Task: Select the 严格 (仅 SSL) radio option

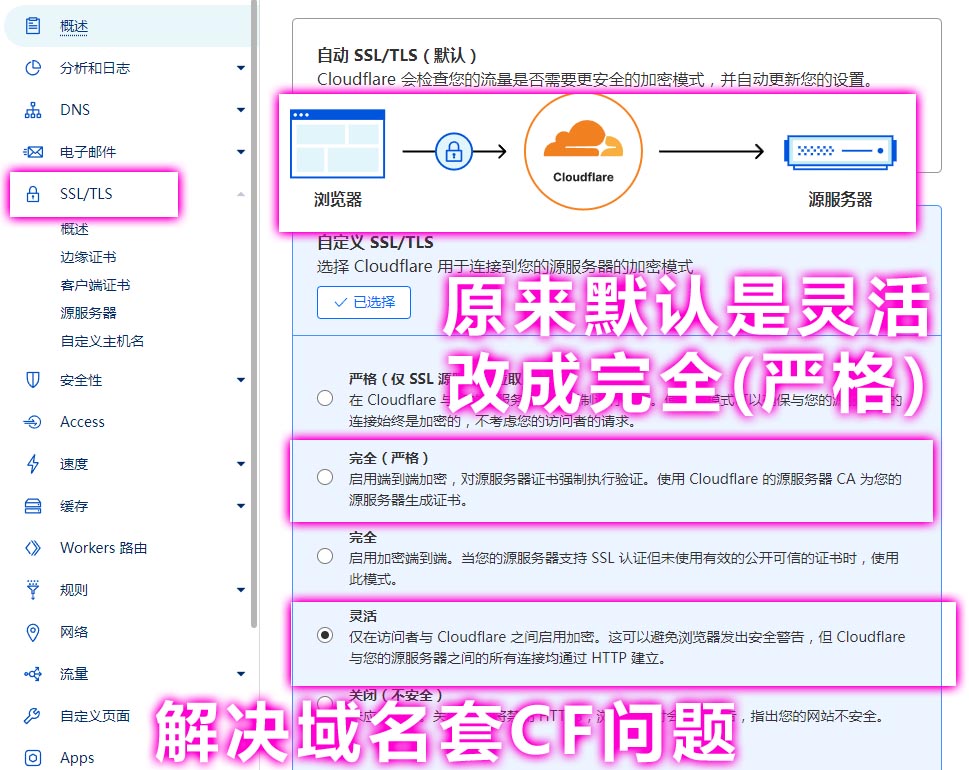Action: pos(325,398)
